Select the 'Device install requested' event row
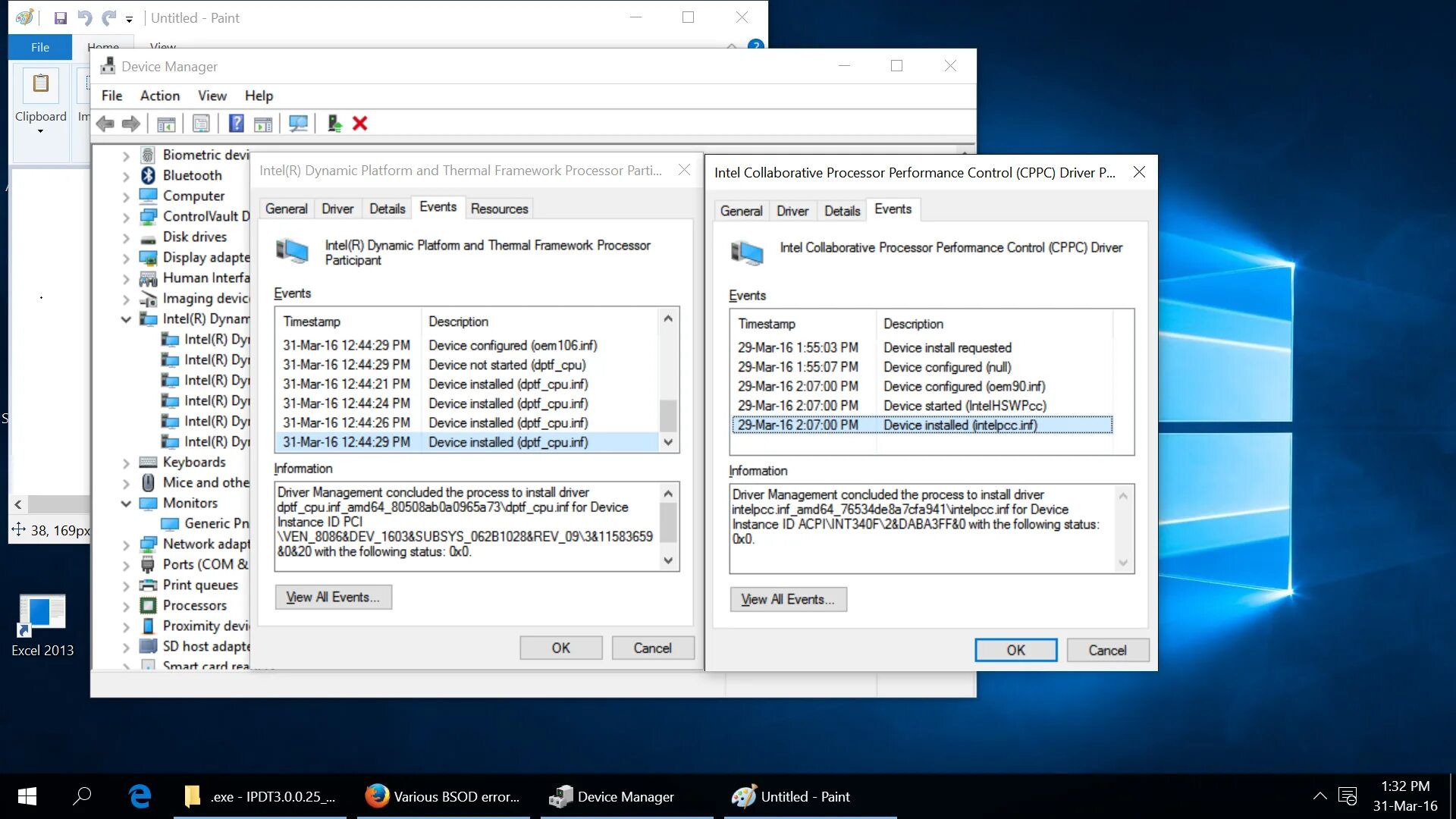Viewport: 1456px width, 819px height. (923, 347)
